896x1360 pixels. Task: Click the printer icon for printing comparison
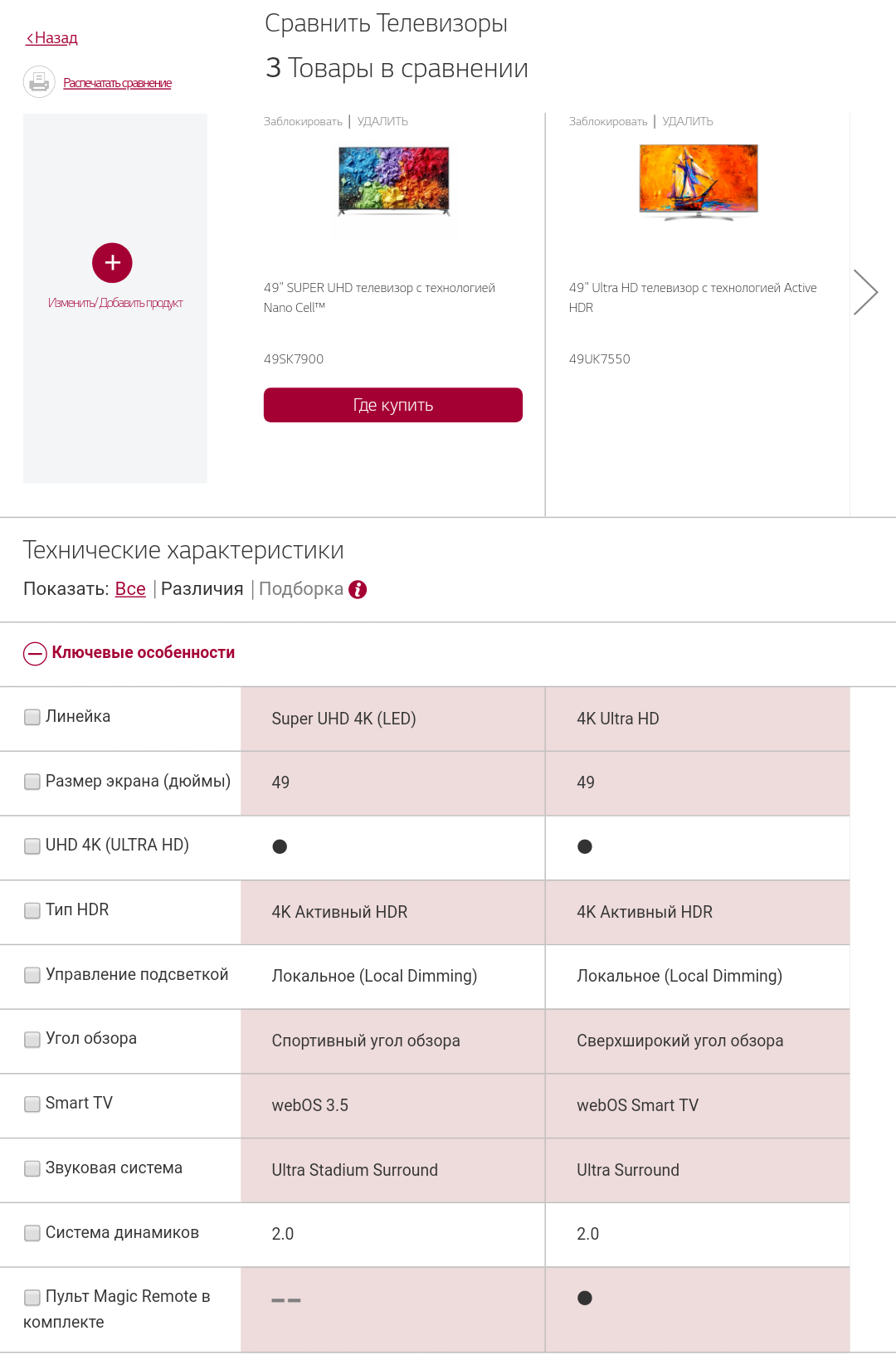coord(39,82)
